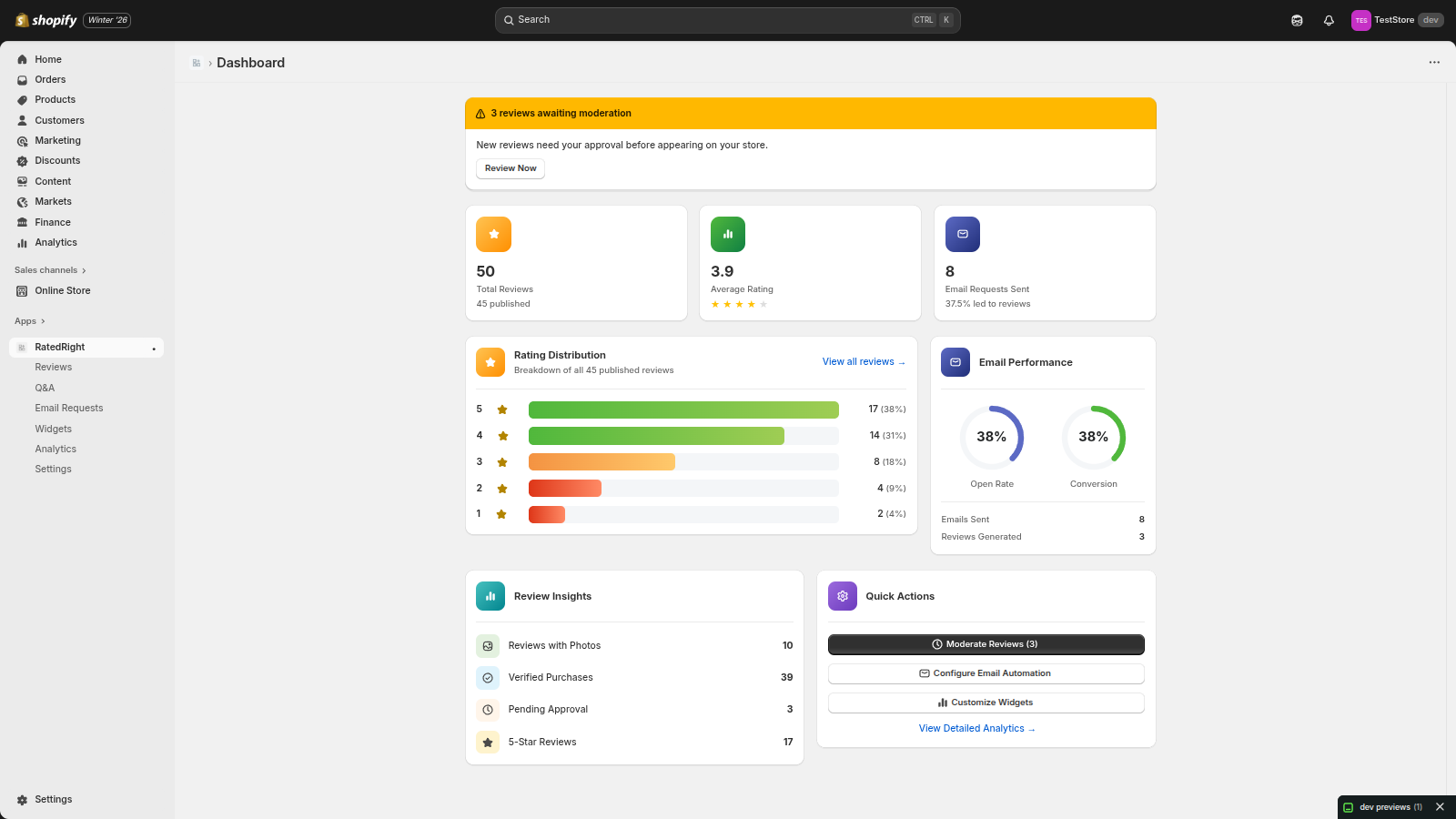
Task: Open the Email Requests page under RatedRight
Action: point(68,408)
